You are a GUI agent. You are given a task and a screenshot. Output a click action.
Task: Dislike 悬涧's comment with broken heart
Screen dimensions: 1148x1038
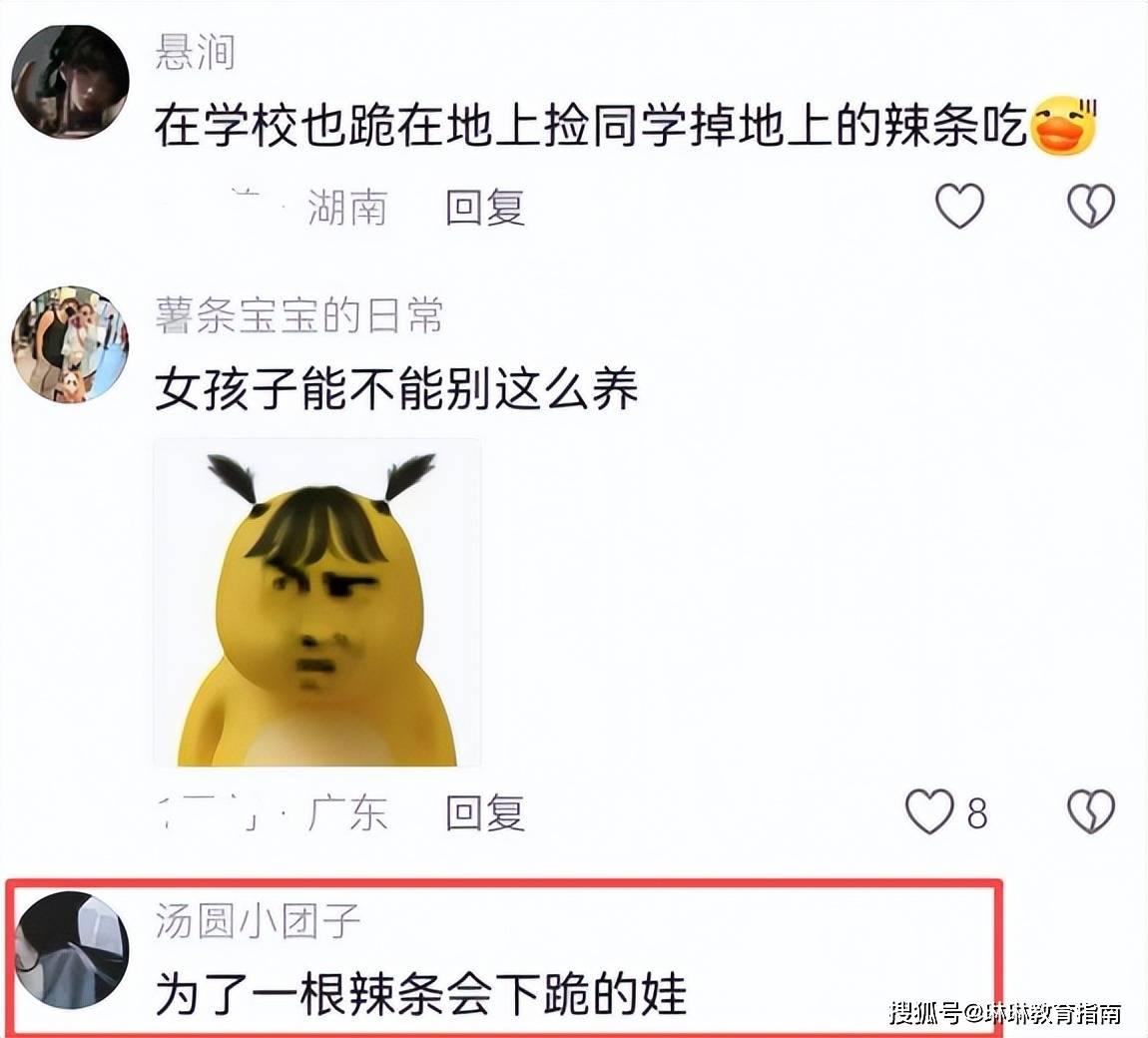click(1091, 206)
